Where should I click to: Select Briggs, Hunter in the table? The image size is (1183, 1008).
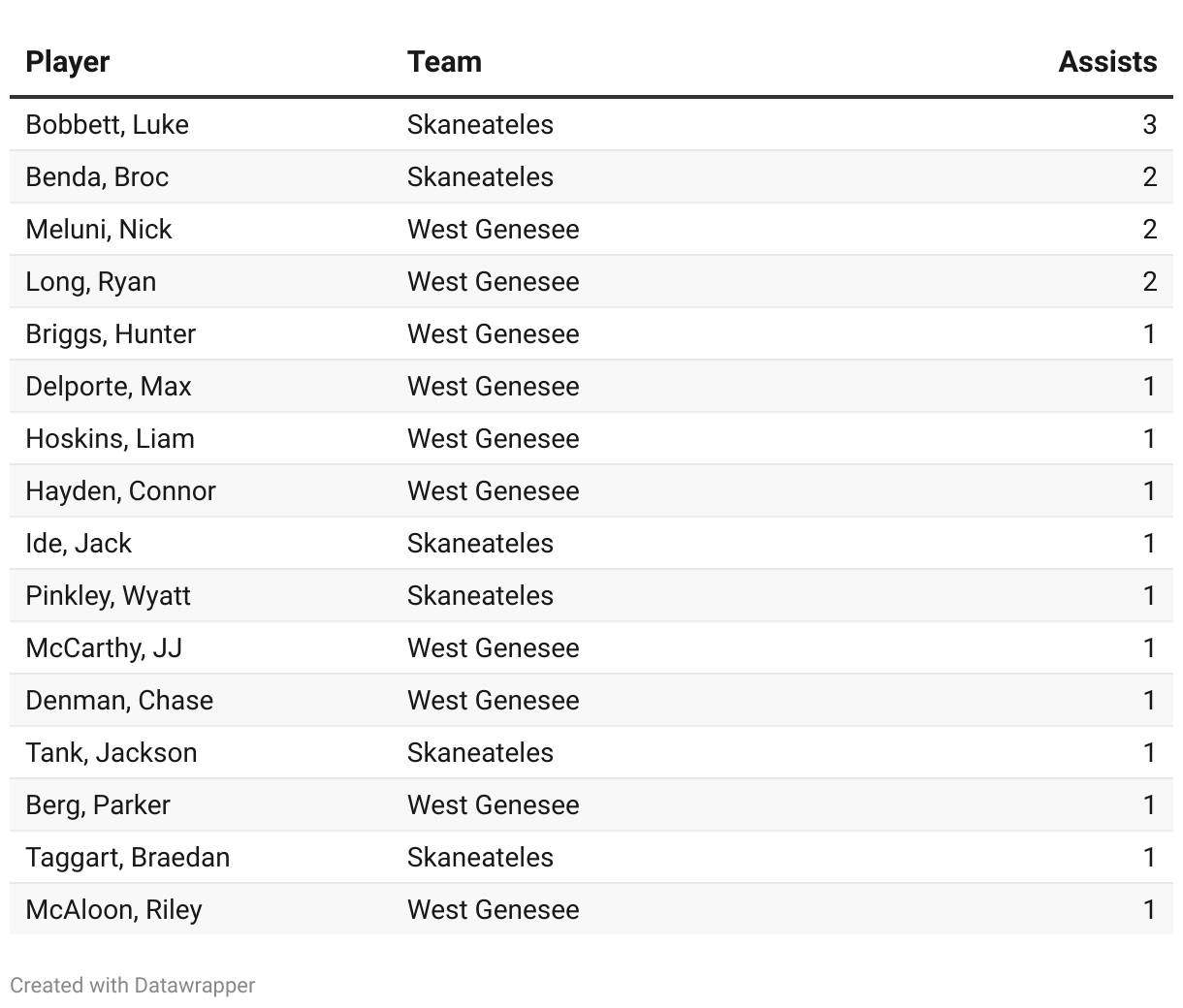(111, 334)
